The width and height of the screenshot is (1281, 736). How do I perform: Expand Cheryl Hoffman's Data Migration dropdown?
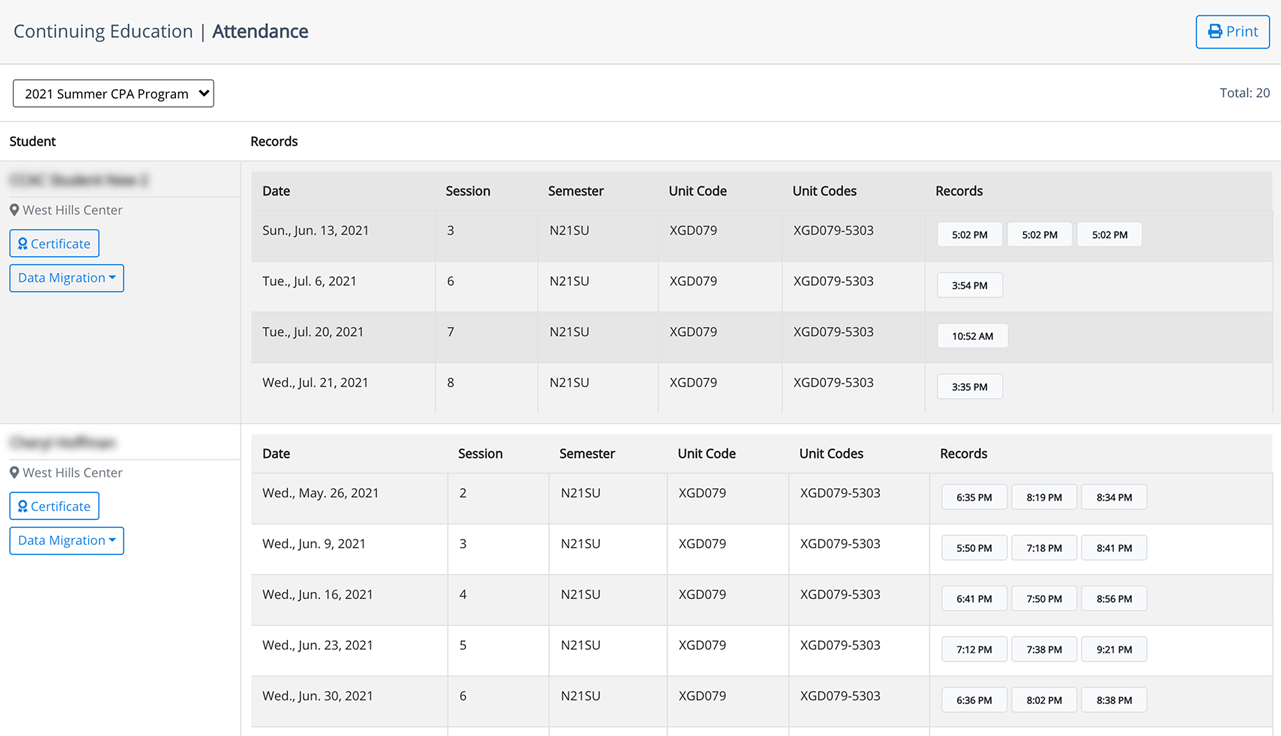[x=66, y=540]
